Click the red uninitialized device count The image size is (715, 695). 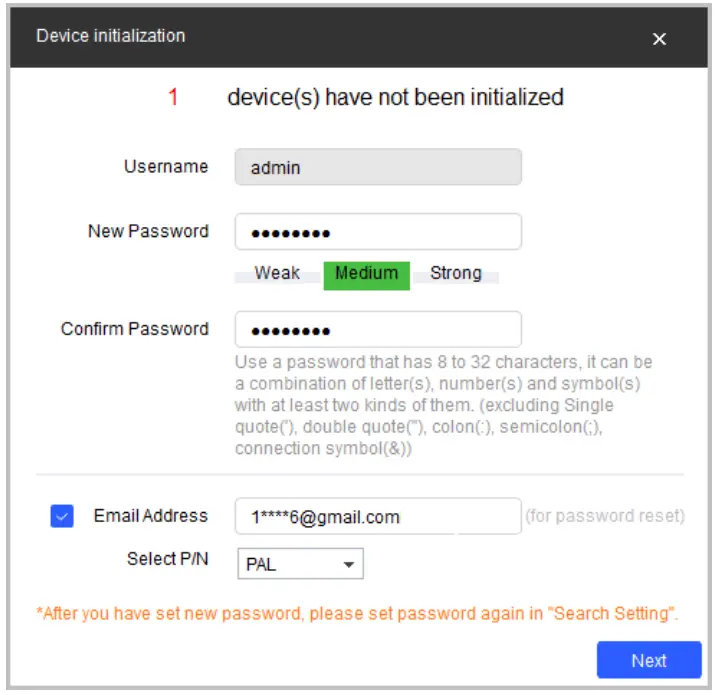coord(173,98)
